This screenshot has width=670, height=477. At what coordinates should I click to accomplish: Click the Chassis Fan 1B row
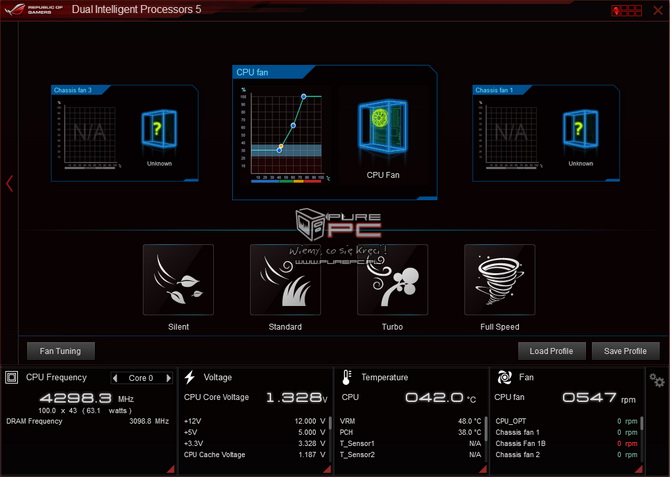[x=567, y=443]
